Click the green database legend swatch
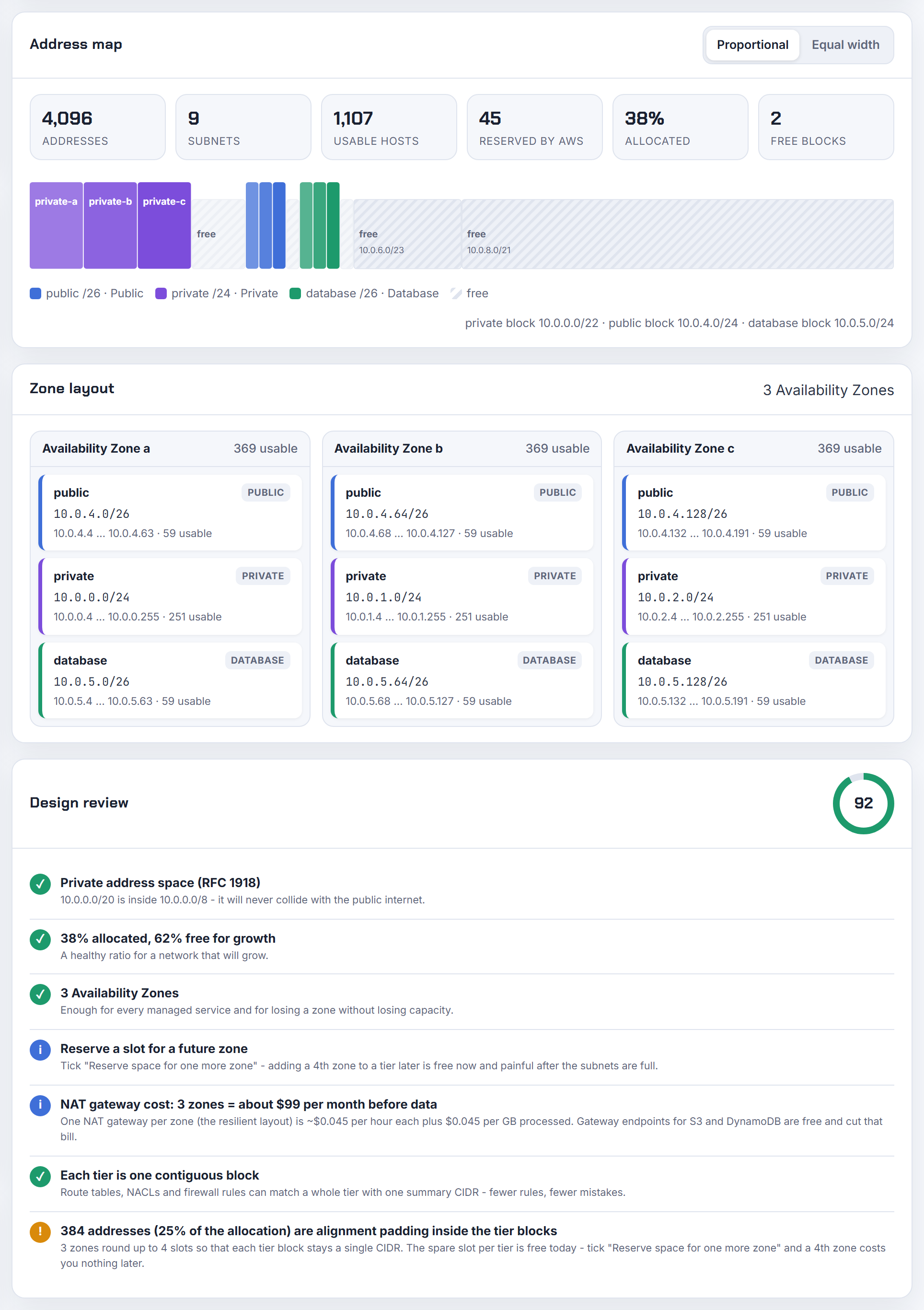The width and height of the screenshot is (924, 1310). coord(295,293)
